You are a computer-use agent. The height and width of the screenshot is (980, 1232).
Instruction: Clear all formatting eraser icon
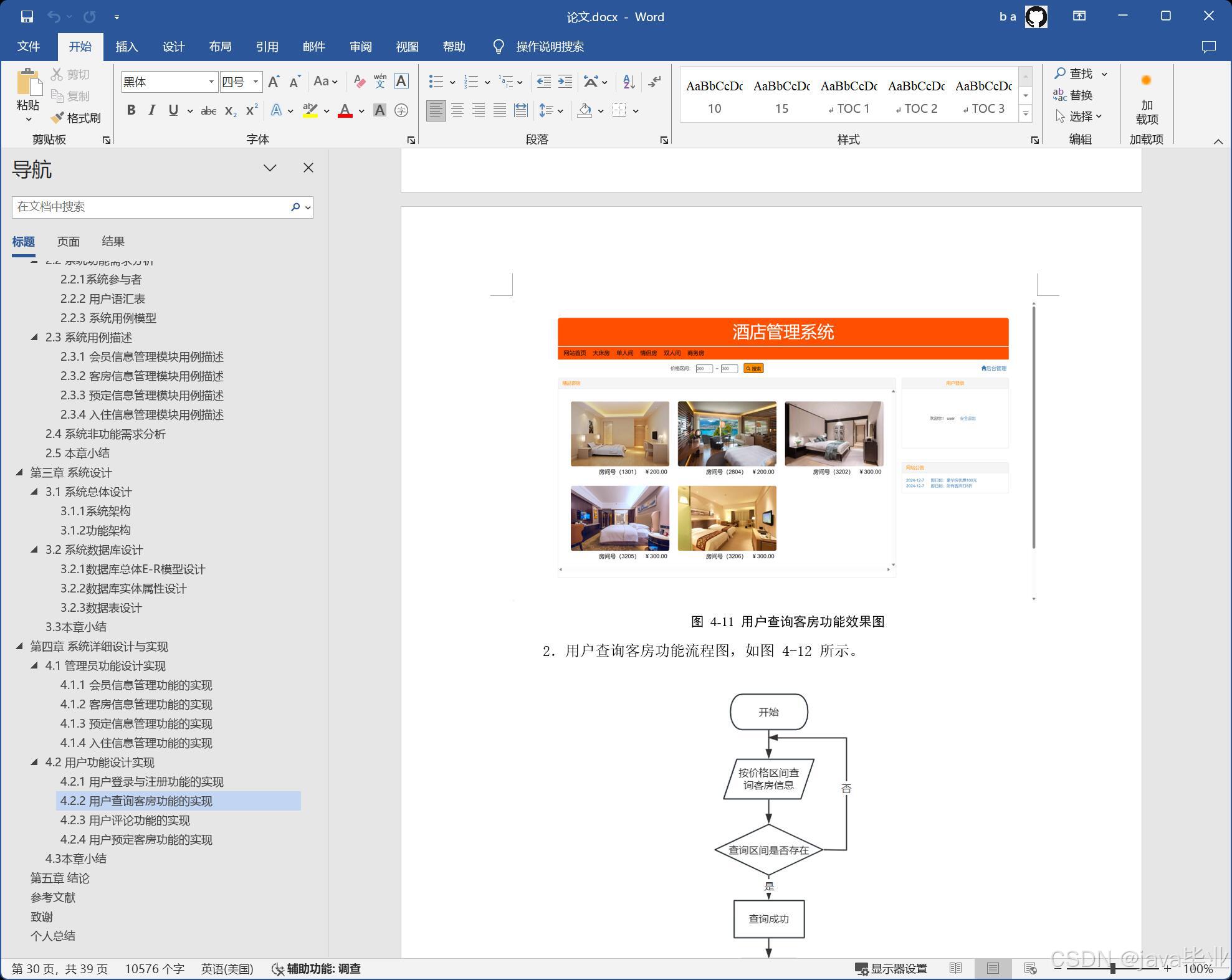click(359, 82)
